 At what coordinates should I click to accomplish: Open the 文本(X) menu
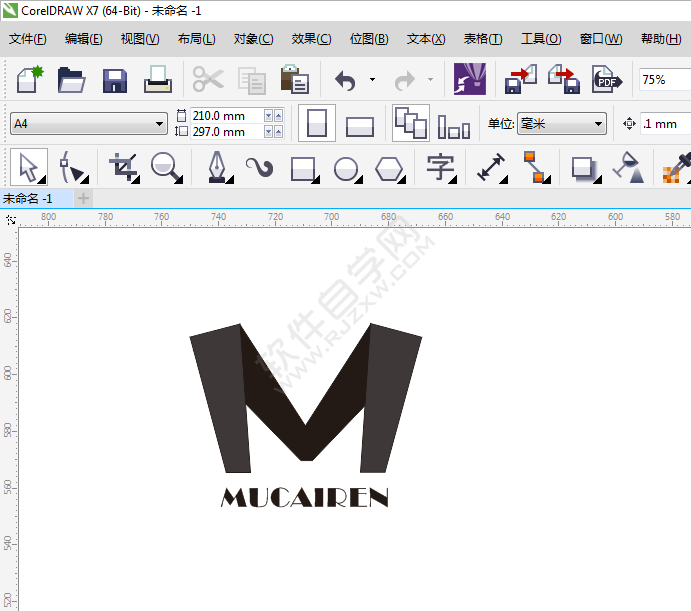click(426, 39)
